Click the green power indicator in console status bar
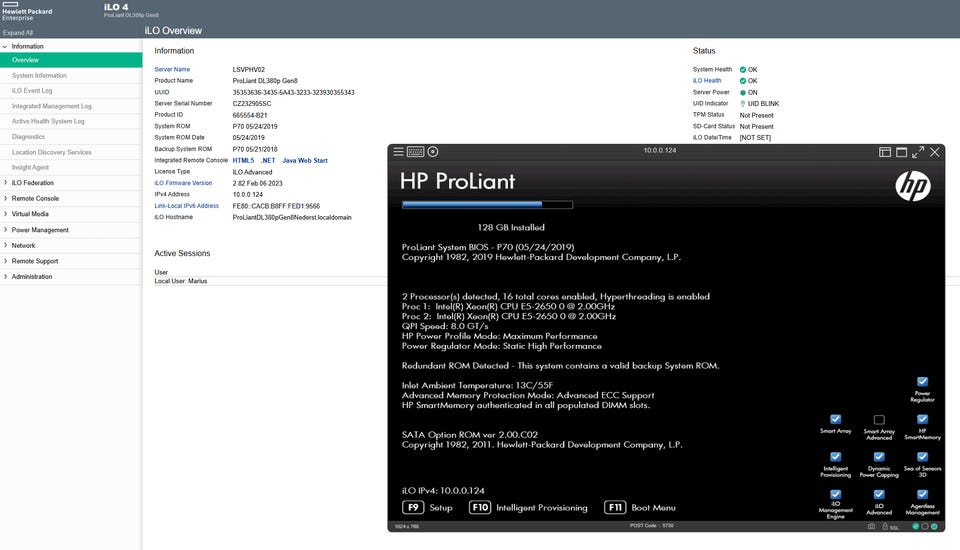The image size is (960, 550). (934, 527)
